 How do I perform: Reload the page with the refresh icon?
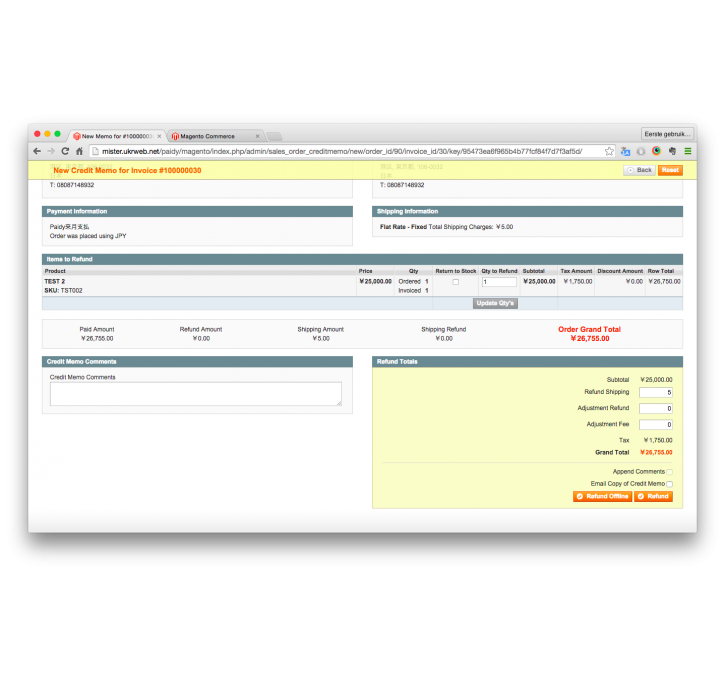click(x=65, y=151)
